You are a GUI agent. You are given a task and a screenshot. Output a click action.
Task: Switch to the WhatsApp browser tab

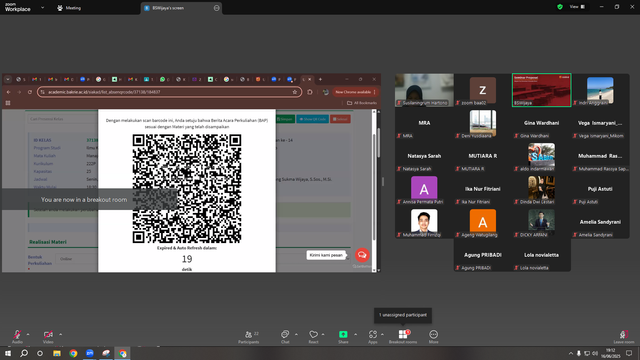click(164, 79)
